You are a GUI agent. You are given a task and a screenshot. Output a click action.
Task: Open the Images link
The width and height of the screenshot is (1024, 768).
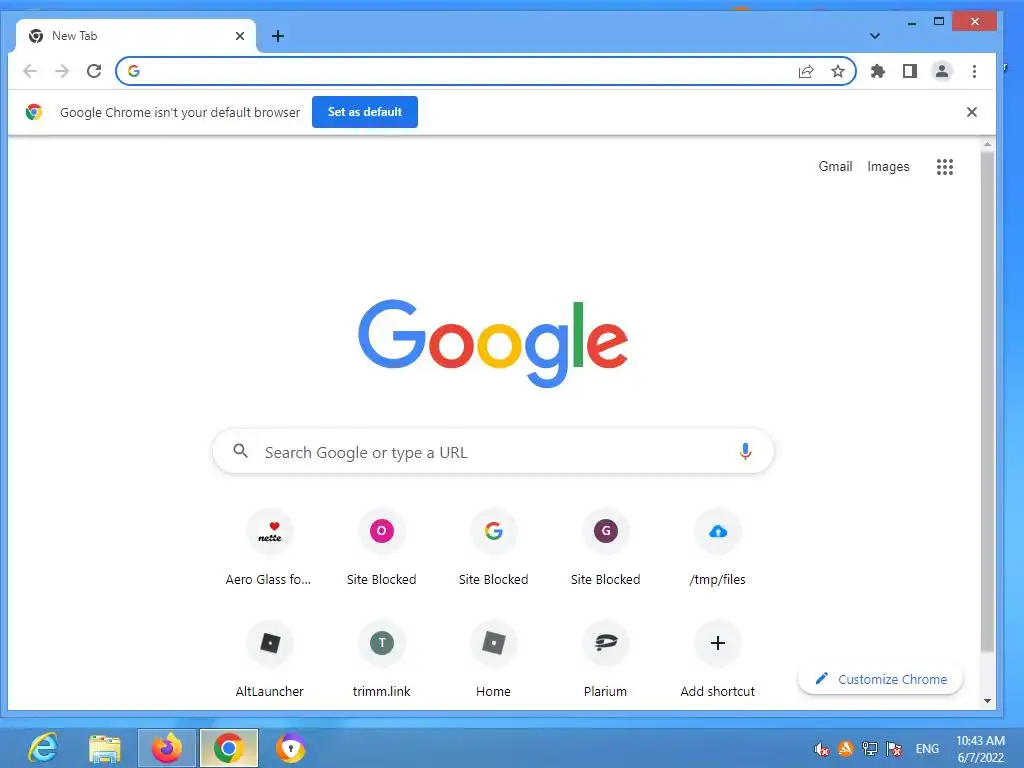coord(888,167)
